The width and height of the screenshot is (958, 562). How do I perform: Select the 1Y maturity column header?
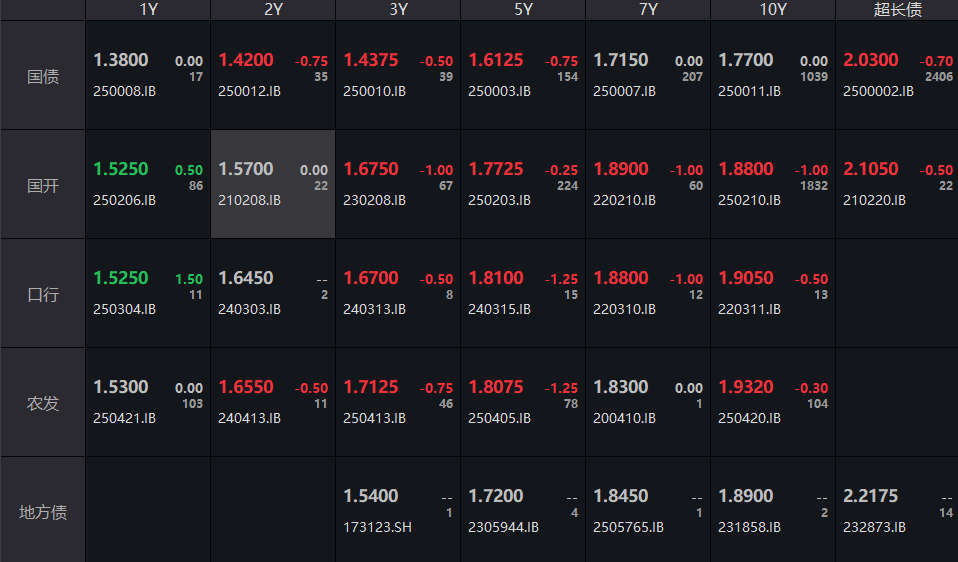148,10
